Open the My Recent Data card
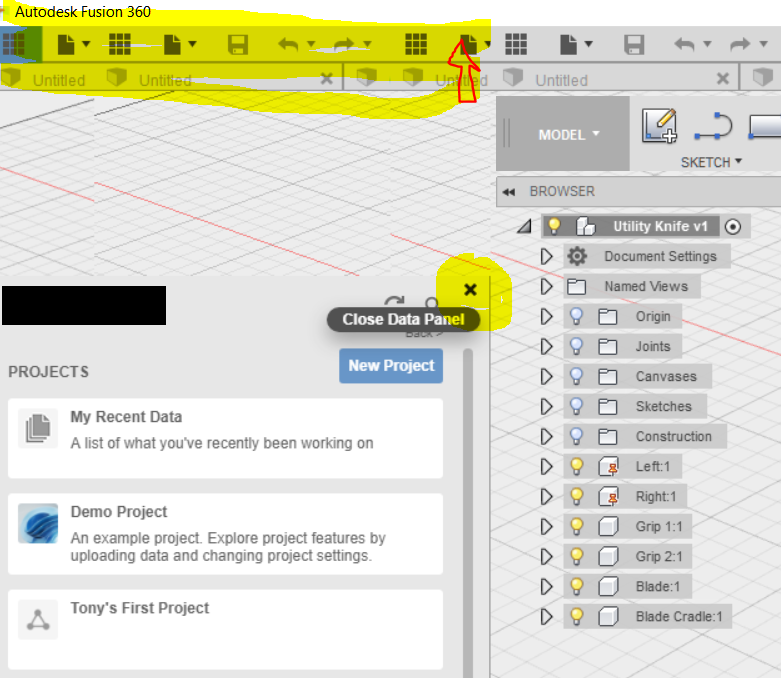 (225, 438)
